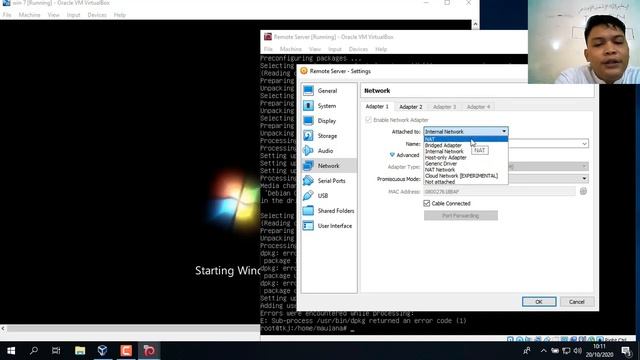Open Devices menu in Remote Server window
The height and width of the screenshot is (360, 640).
tap(358, 49)
